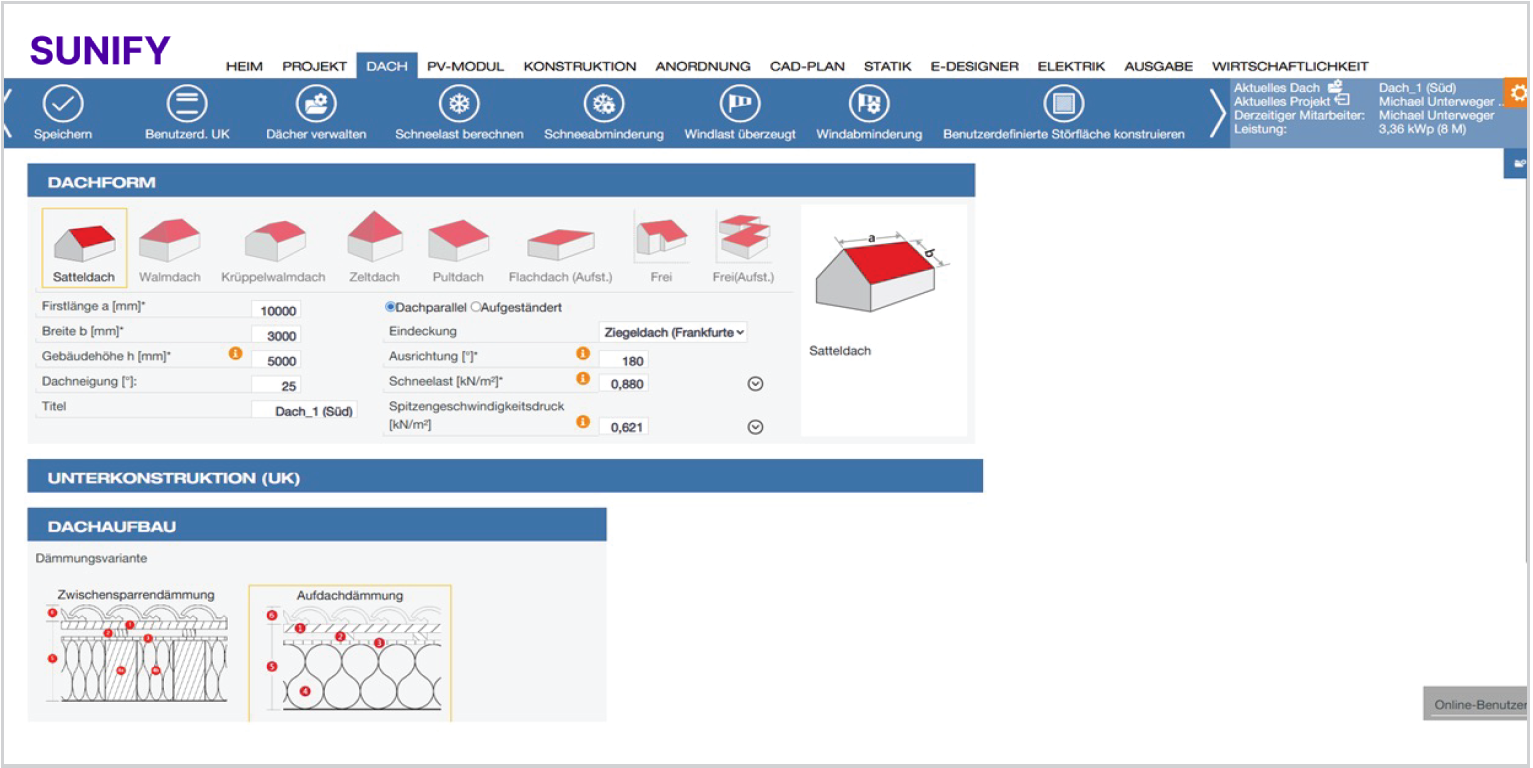The width and height of the screenshot is (1533, 768).
Task: Click Dach_1 (Süd) in header info
Action: click(x=1417, y=88)
